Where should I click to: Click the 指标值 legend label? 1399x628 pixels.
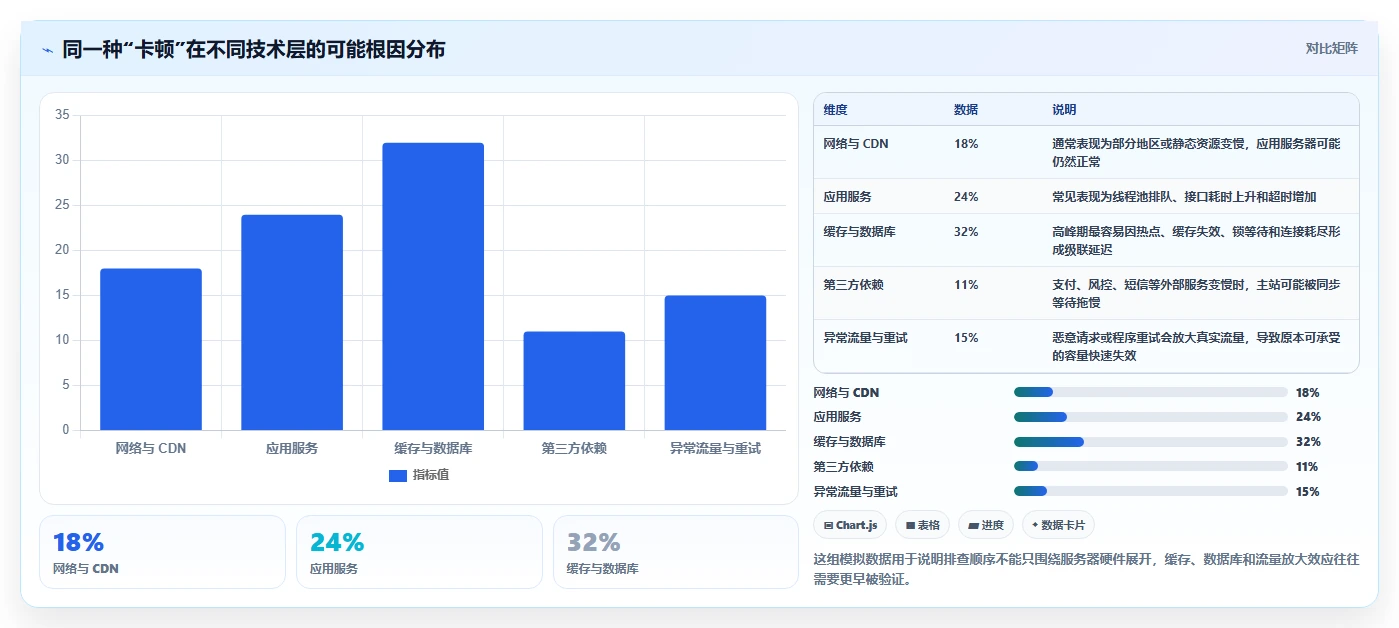[431, 475]
